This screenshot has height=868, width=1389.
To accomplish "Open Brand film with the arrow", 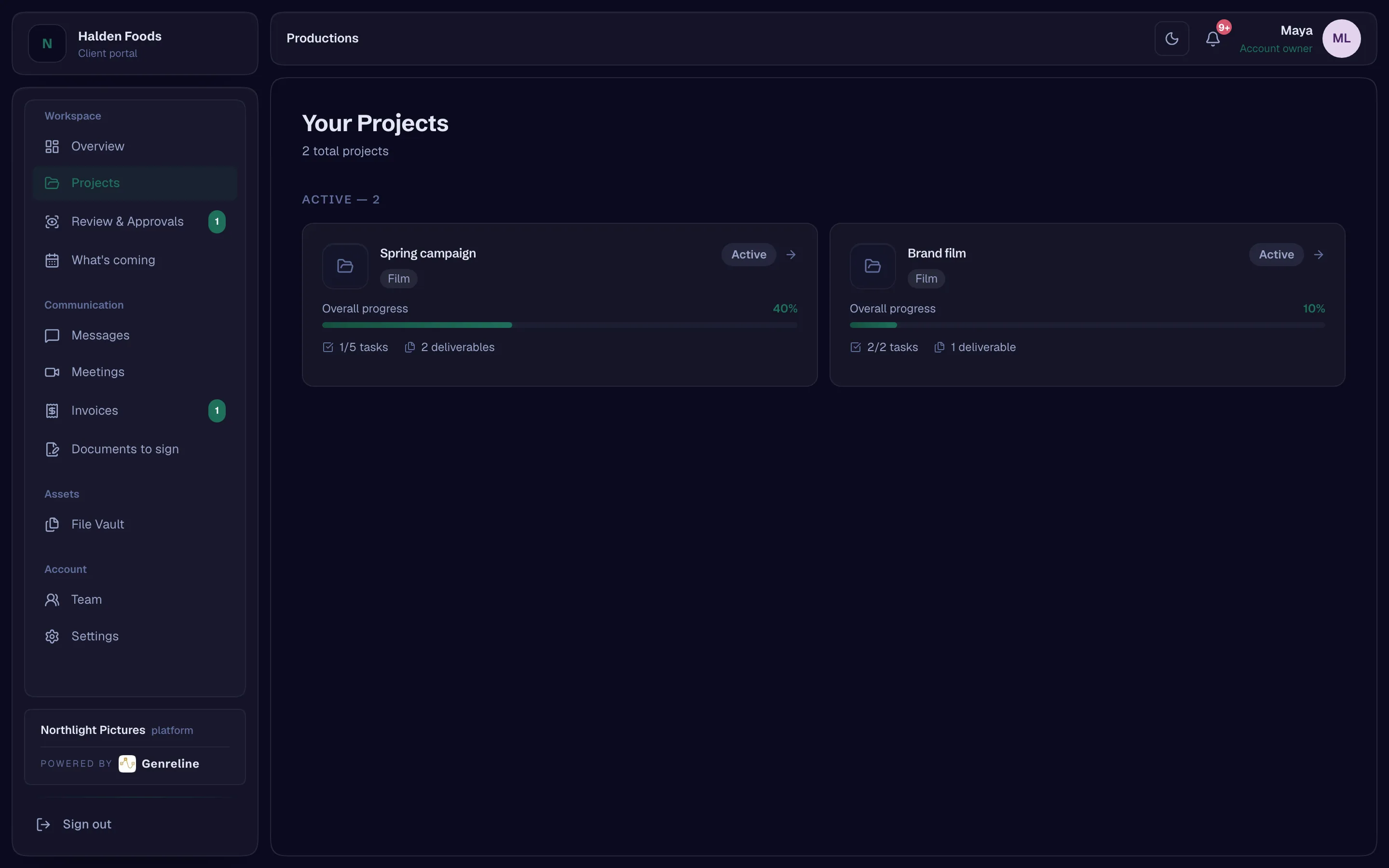I will 1319,254.
